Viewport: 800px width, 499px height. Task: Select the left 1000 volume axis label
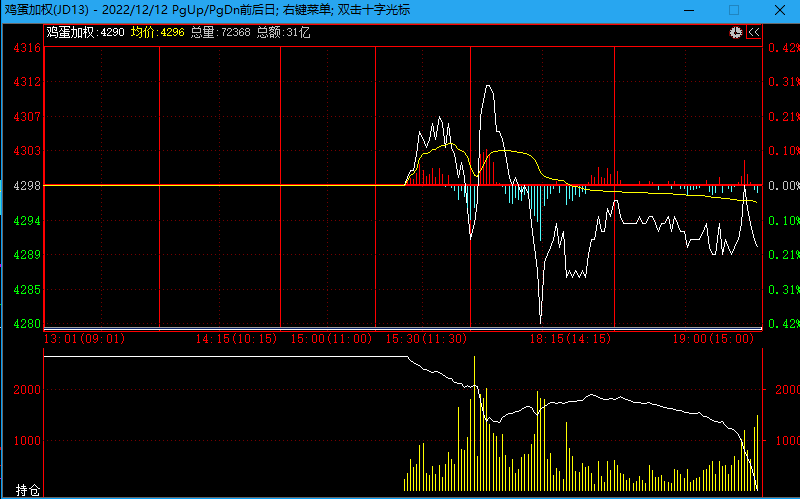(27, 440)
